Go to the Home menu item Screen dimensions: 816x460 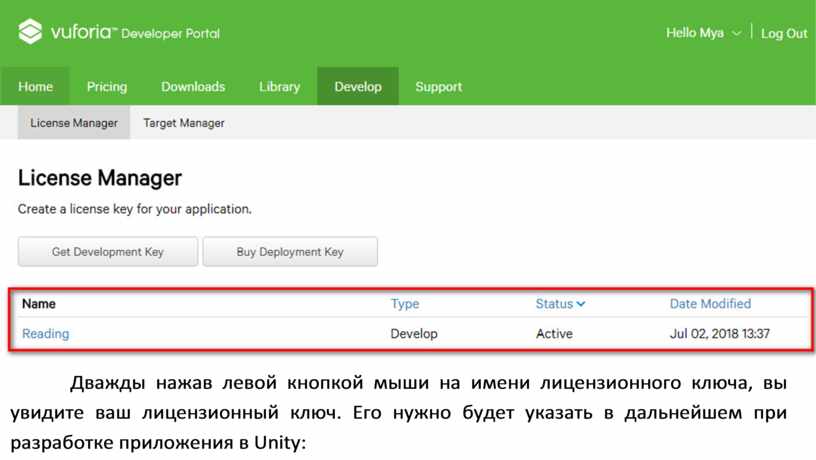pyautogui.click(x=35, y=86)
